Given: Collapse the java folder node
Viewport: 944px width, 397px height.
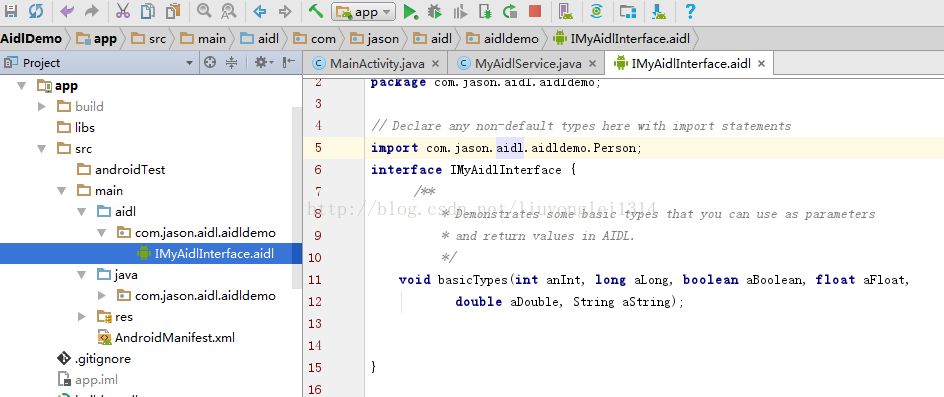Looking at the screenshot, I should pos(81,275).
